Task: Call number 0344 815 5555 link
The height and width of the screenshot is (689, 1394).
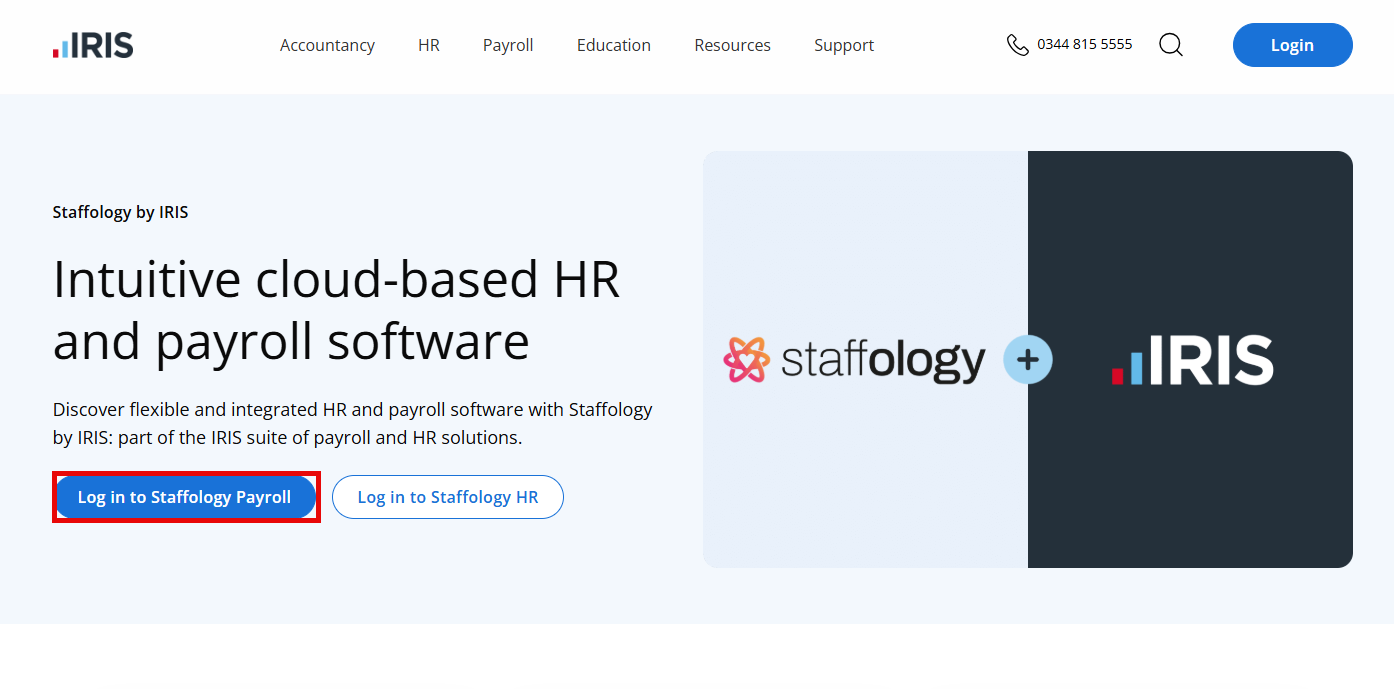Action: click(x=1085, y=44)
